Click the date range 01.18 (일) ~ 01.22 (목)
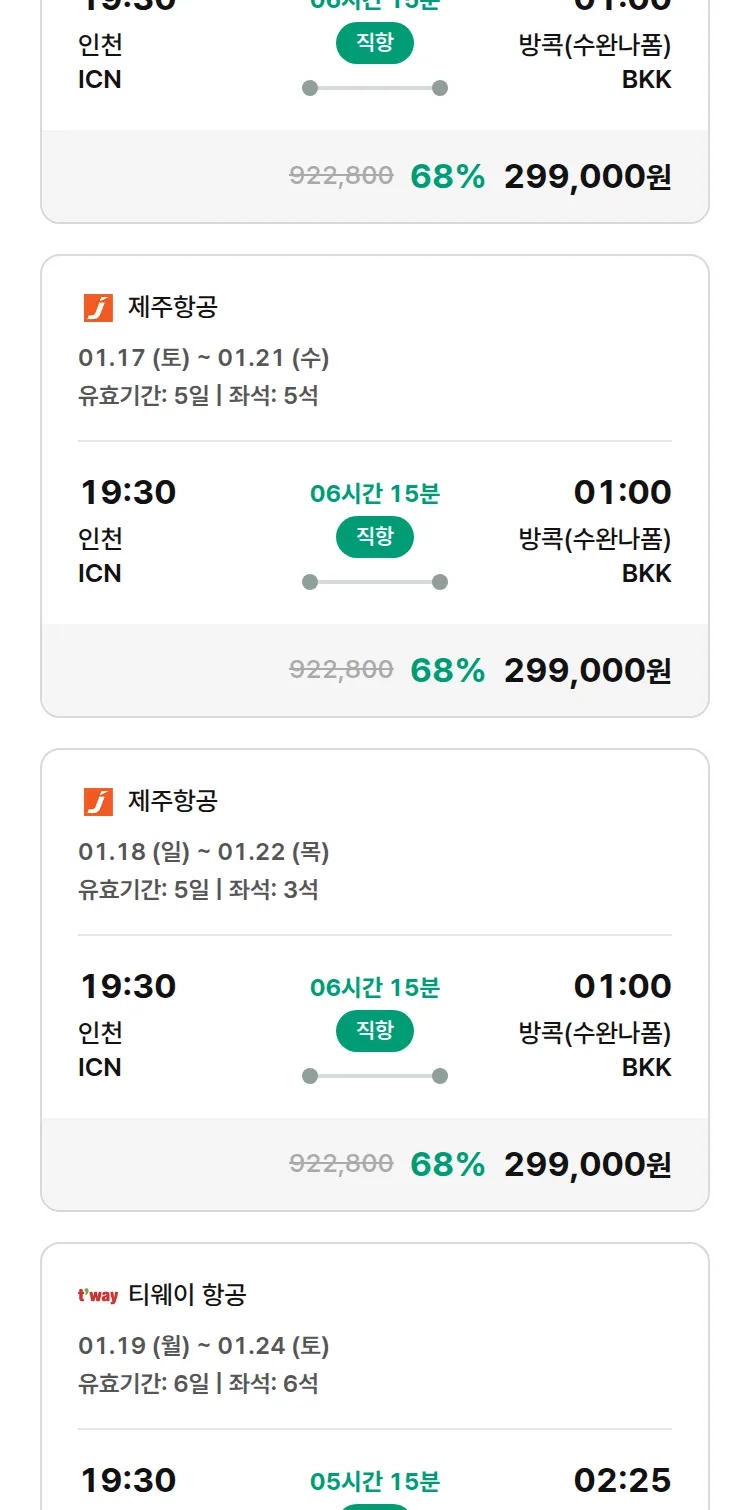Image resolution: width=750 pixels, height=1510 pixels. coord(204,852)
